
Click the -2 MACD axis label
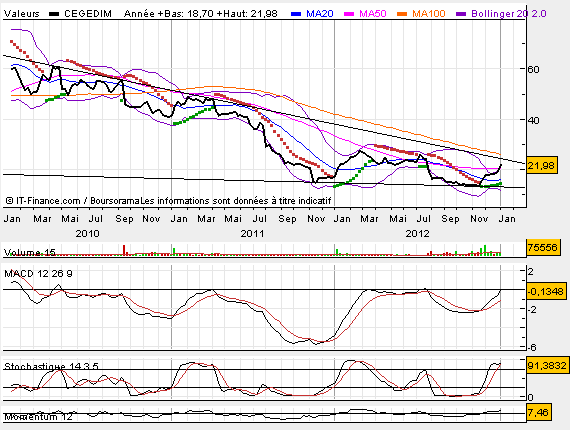coord(532,309)
